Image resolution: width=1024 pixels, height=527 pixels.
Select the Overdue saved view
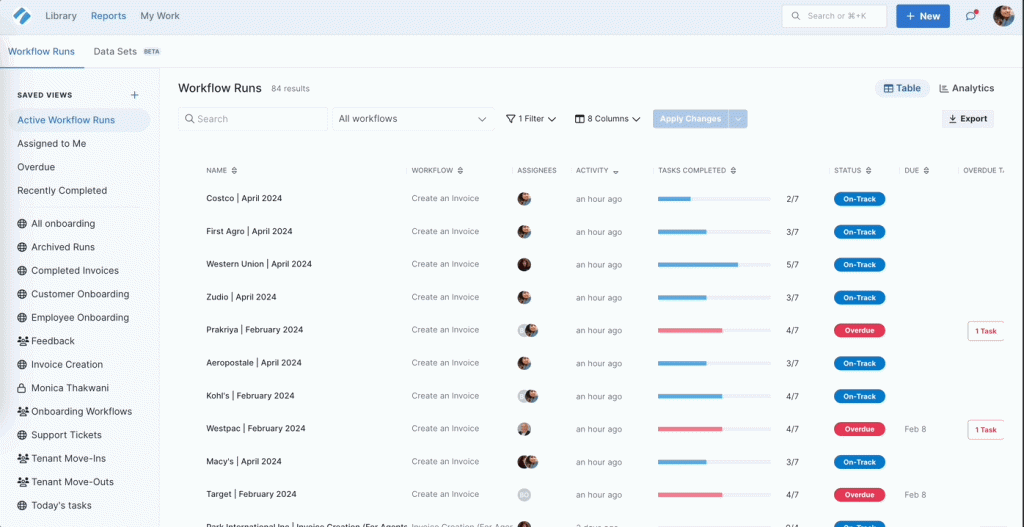(36, 167)
